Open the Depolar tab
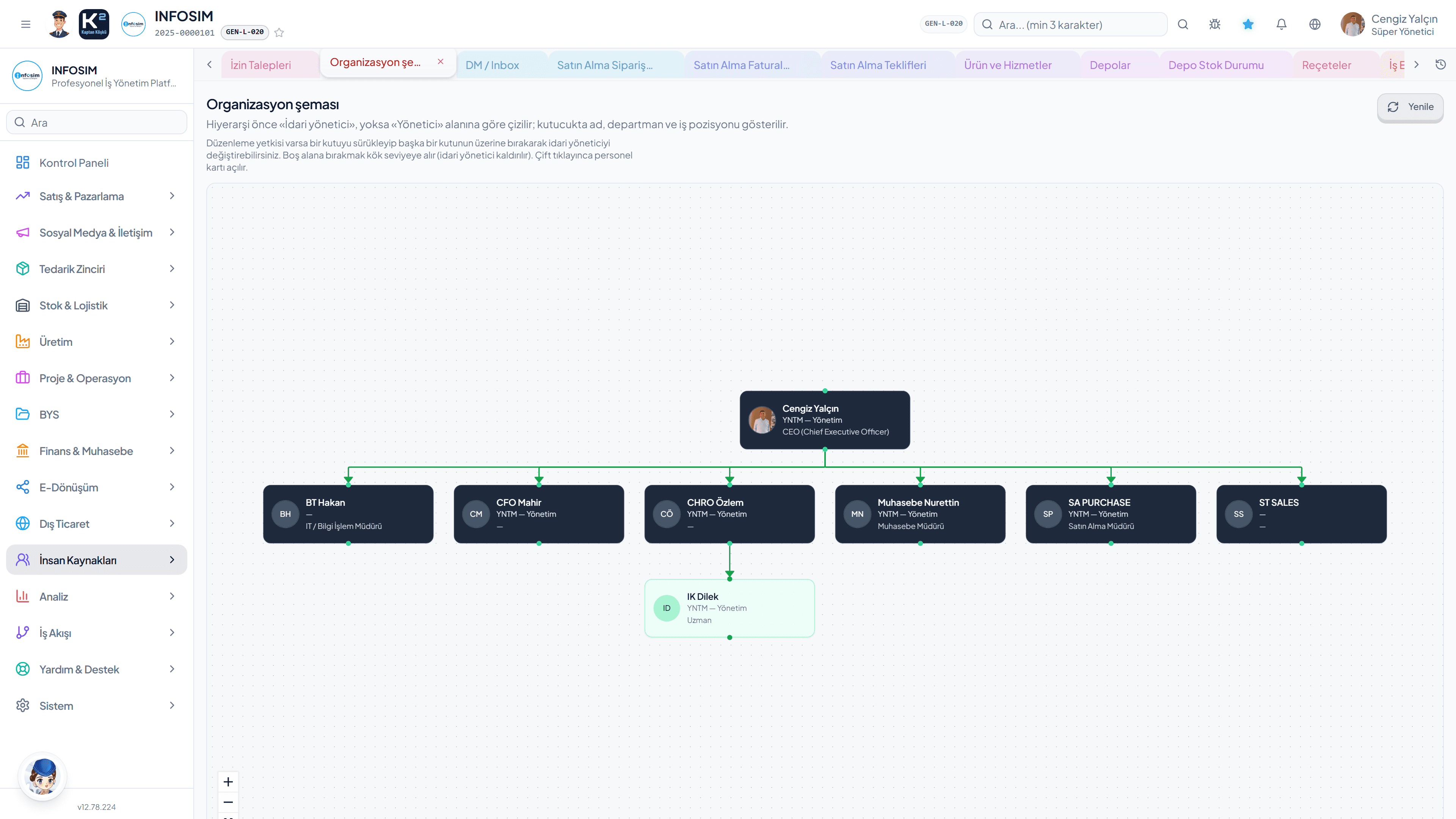 point(1119,65)
